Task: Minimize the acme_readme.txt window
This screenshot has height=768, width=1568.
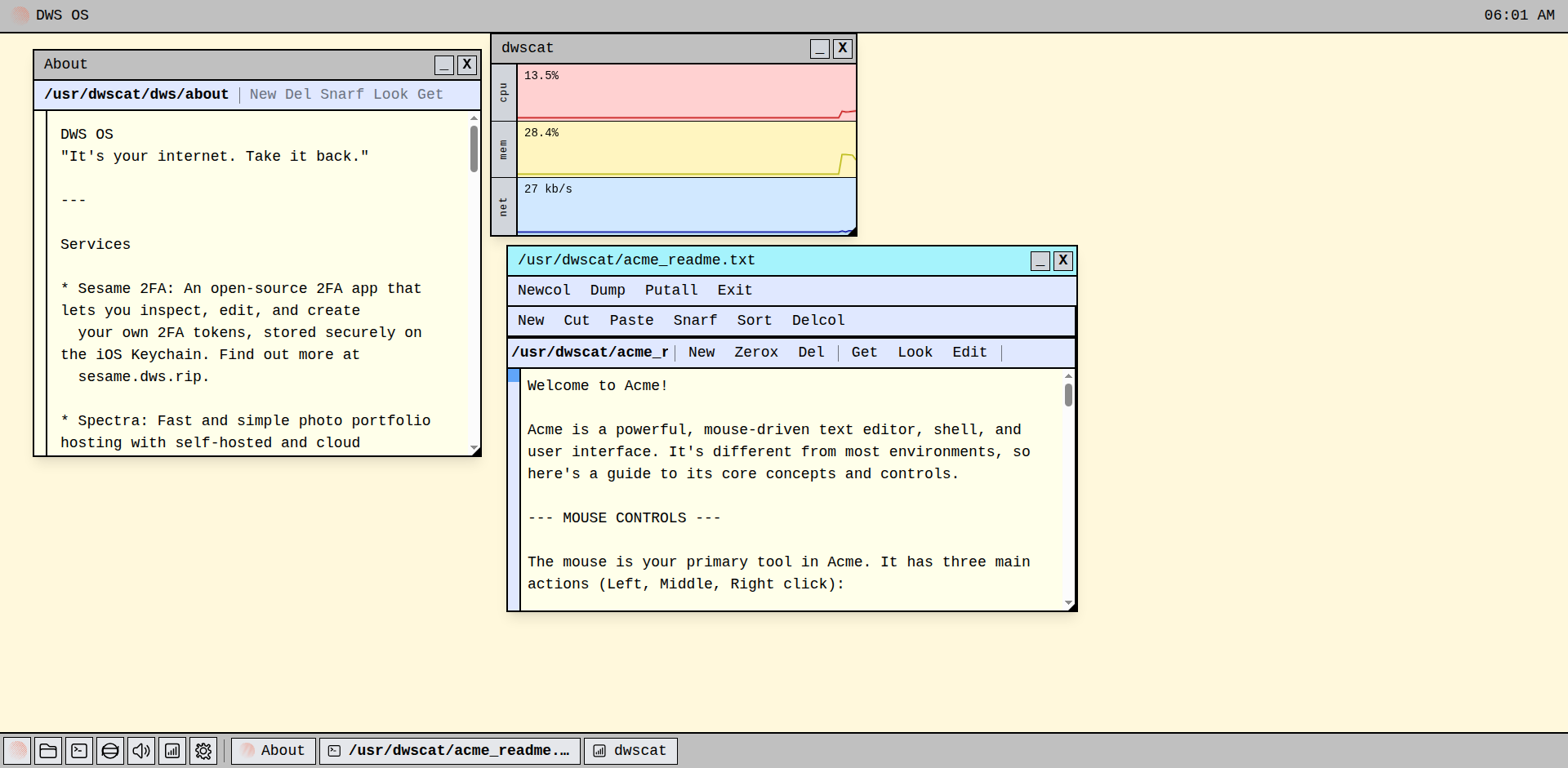Action: pyautogui.click(x=1040, y=260)
